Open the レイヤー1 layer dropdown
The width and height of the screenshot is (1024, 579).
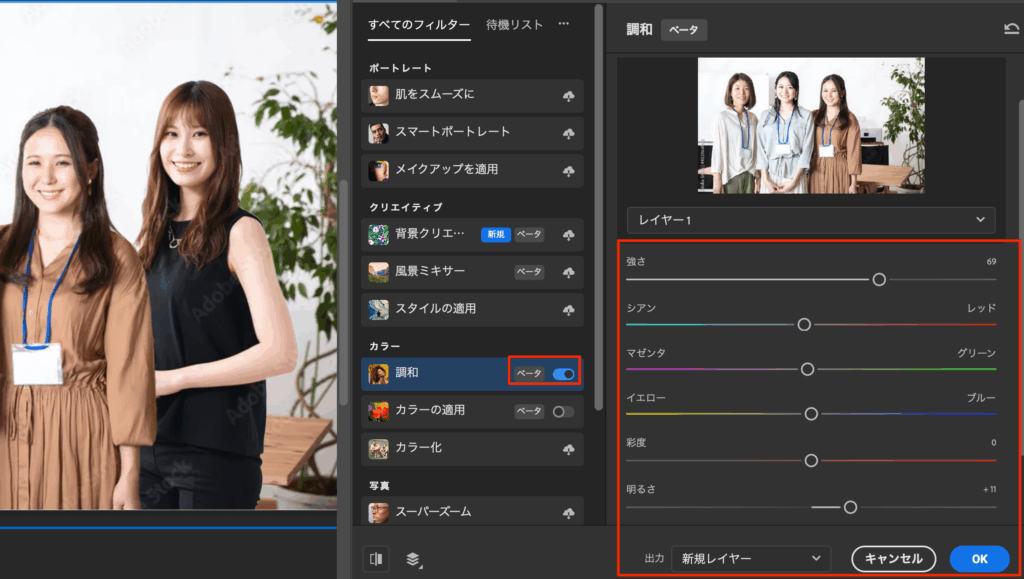tap(810, 220)
